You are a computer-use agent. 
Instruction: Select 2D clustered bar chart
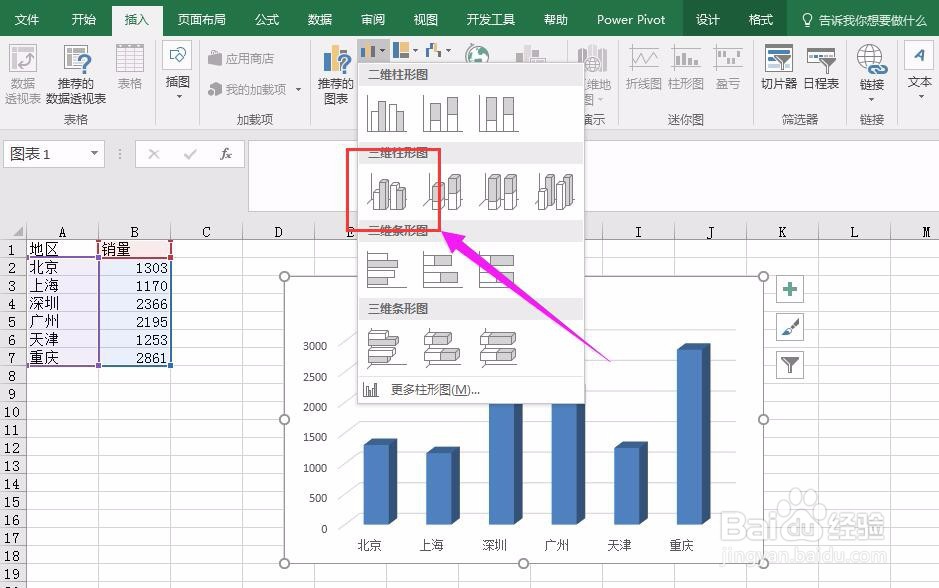pyautogui.click(x=386, y=269)
